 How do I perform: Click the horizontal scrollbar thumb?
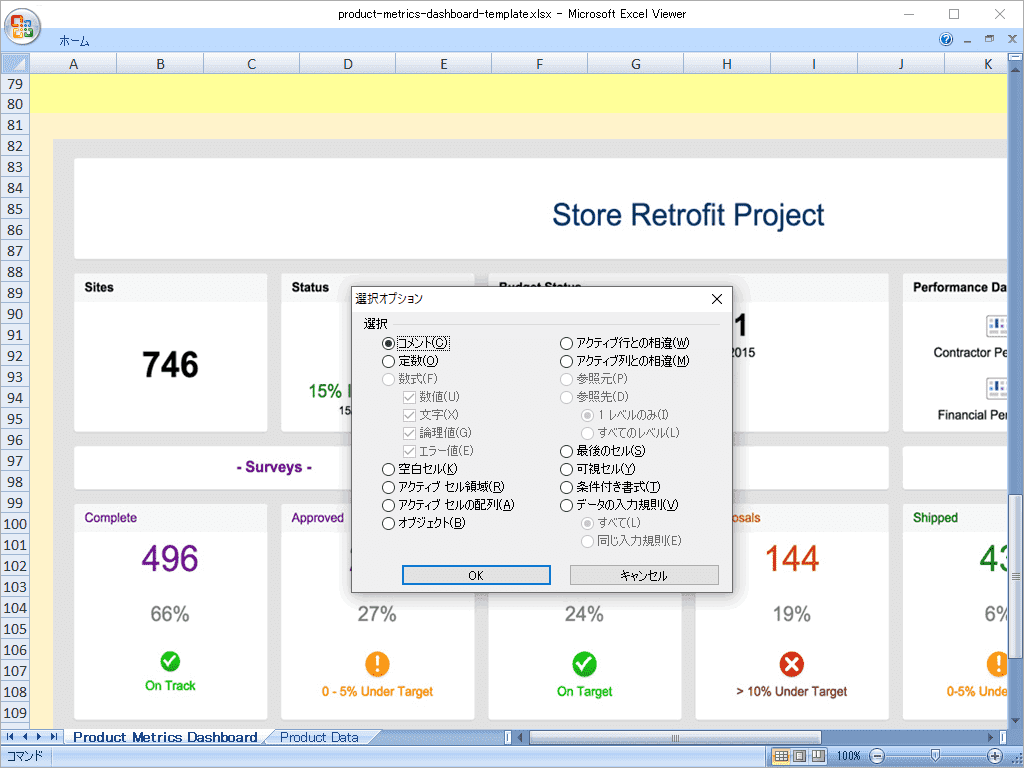pyautogui.click(x=675, y=738)
